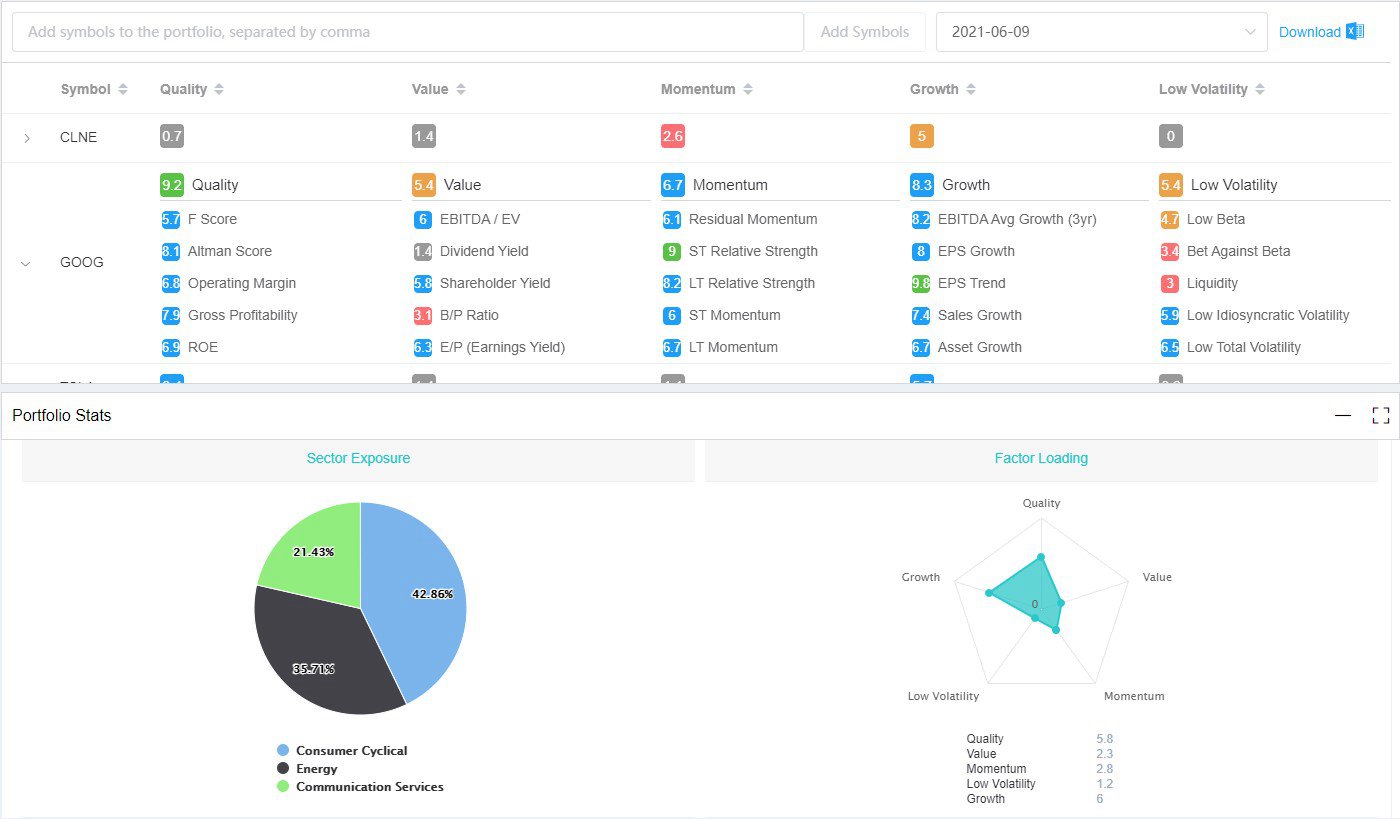Sort by Low Volatility column arrows
The width and height of the screenshot is (1400, 819).
pyautogui.click(x=1260, y=89)
